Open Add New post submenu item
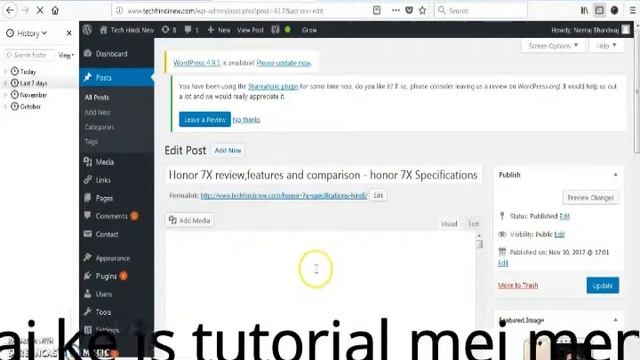The height and width of the screenshot is (360, 640). pyautogui.click(x=97, y=112)
